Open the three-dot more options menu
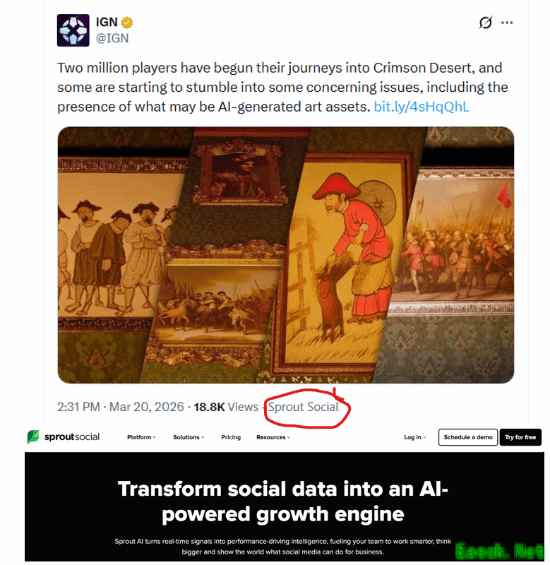550x565 pixels. pos(507,23)
